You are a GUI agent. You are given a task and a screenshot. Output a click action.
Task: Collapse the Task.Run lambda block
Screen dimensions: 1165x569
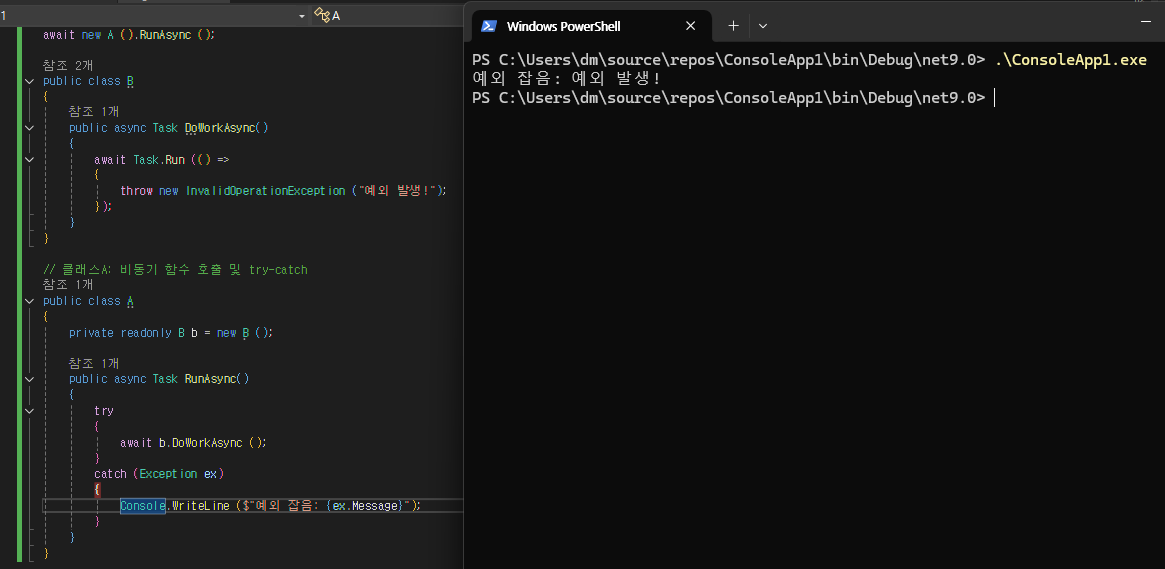(29, 160)
